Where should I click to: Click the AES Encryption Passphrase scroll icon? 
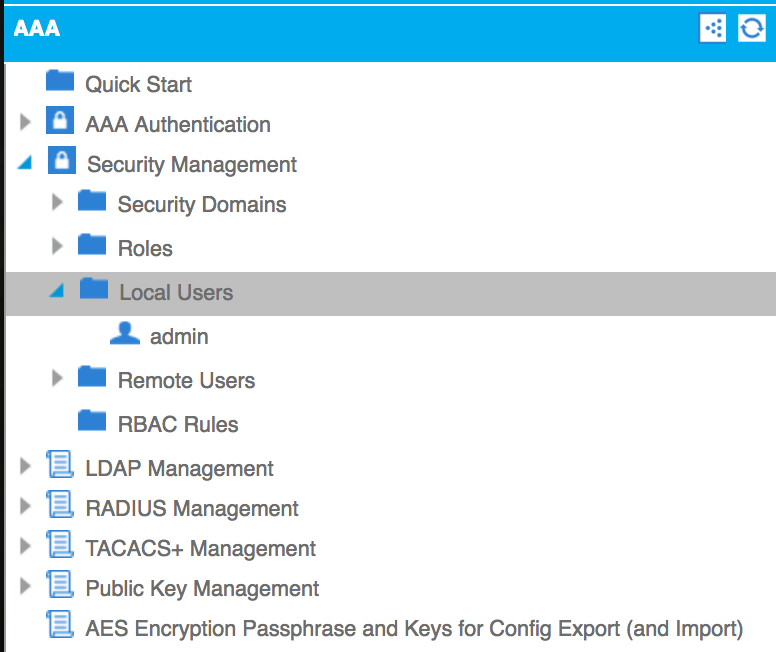point(60,624)
